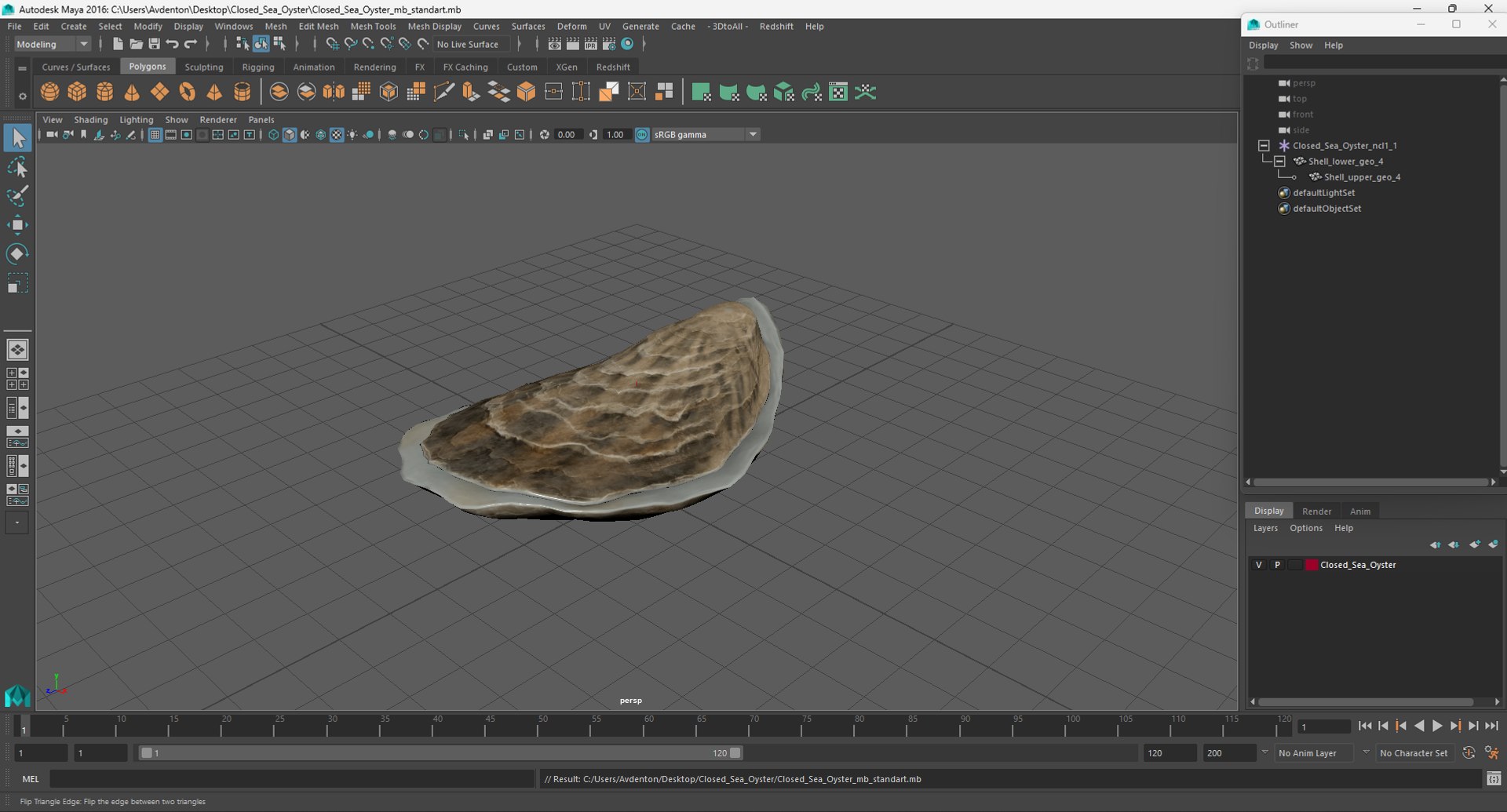The image size is (1507, 812).
Task: Click the time range slider bar
Action: pos(440,753)
